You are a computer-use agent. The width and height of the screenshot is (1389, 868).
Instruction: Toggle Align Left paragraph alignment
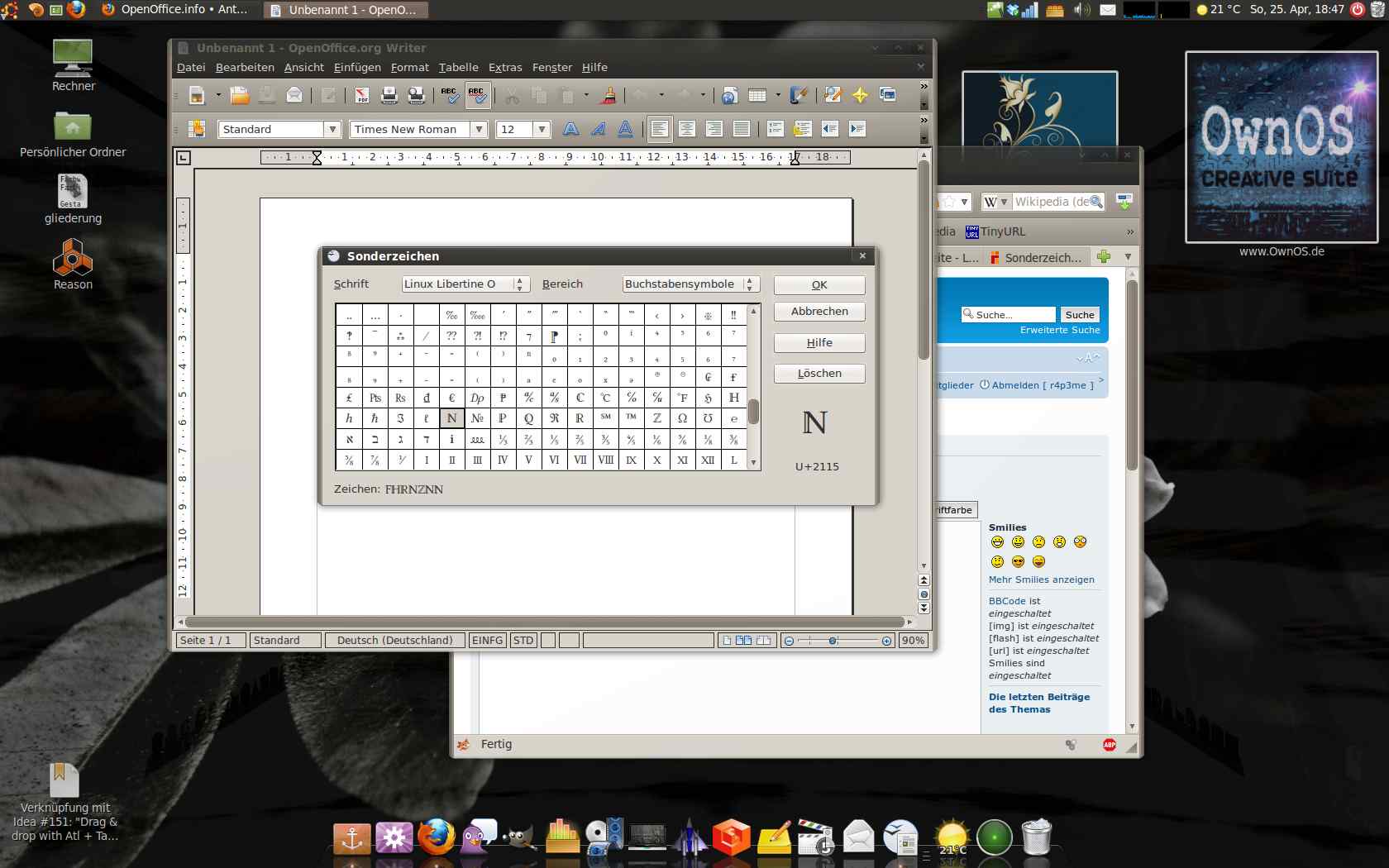click(659, 129)
